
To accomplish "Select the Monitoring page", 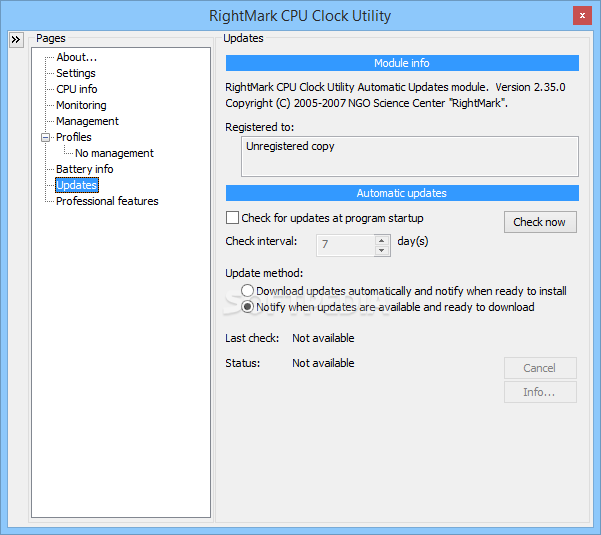I will click(x=81, y=105).
